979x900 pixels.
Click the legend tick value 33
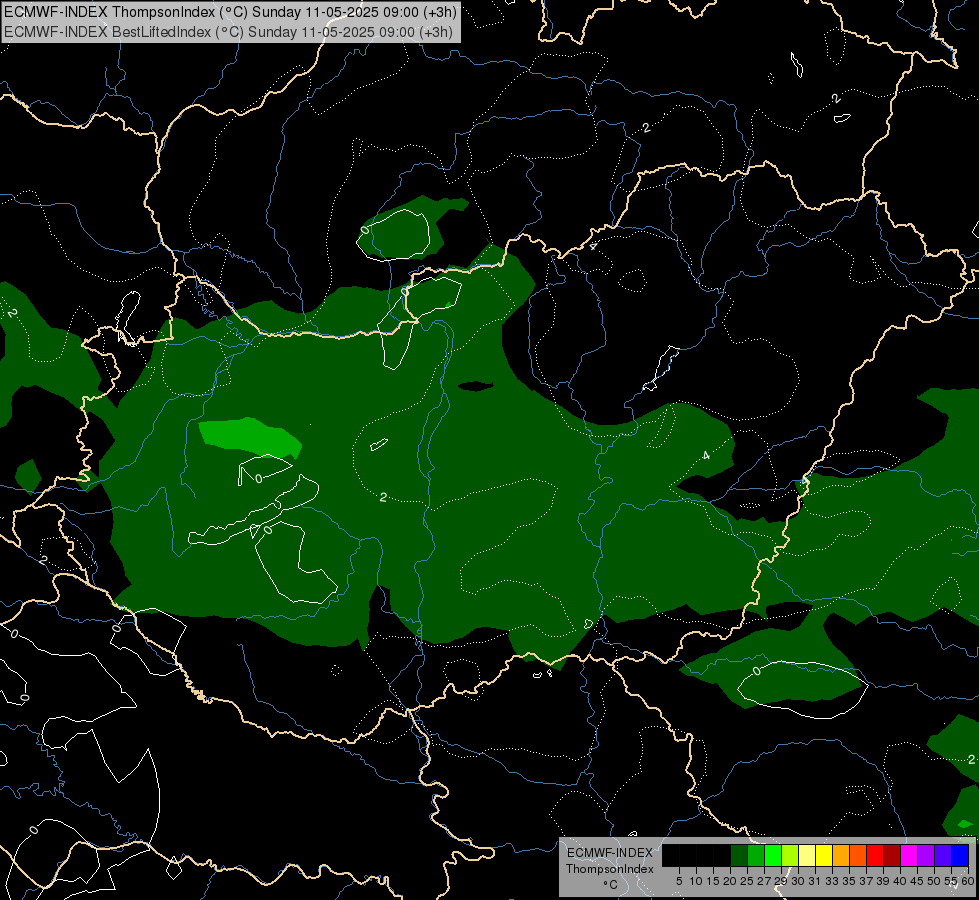click(832, 881)
